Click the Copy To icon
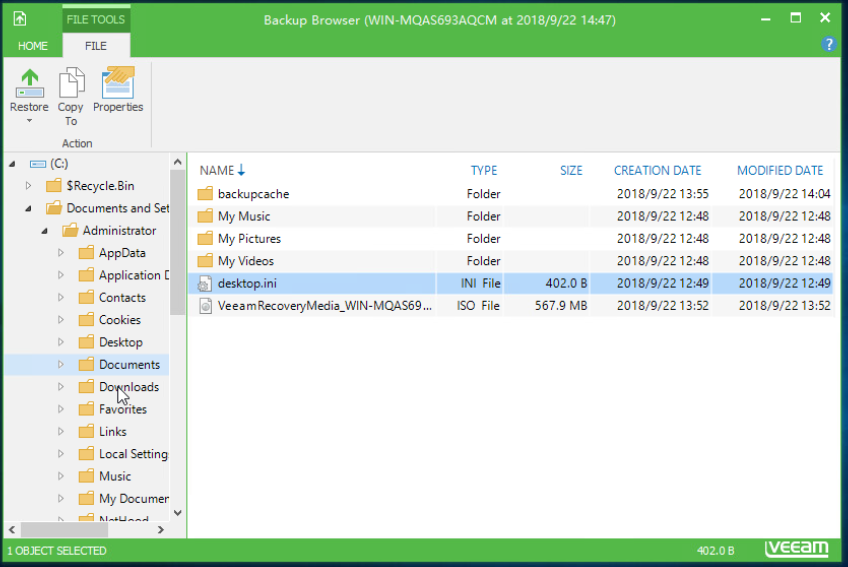848x567 pixels. [x=71, y=82]
